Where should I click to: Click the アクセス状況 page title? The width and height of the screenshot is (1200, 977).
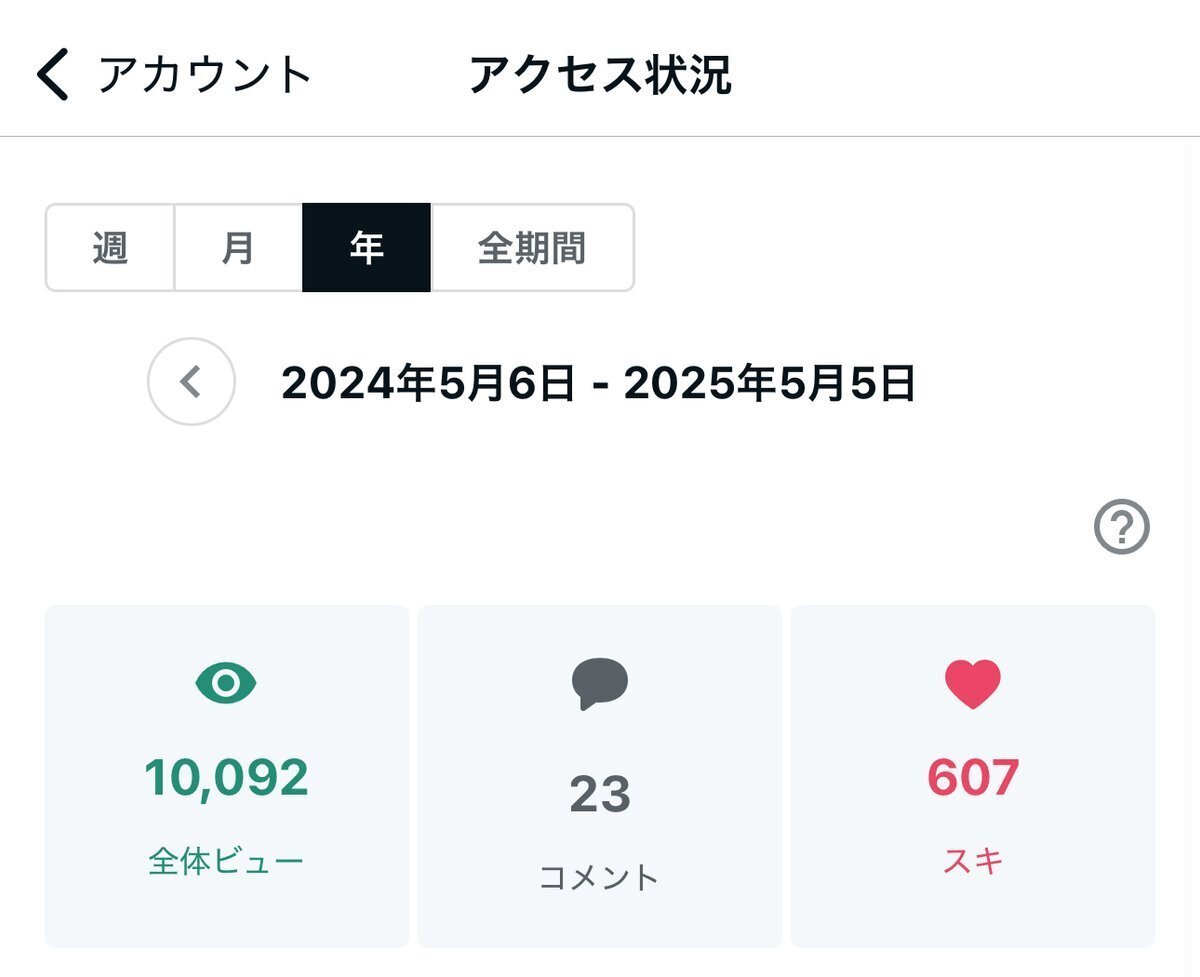(x=600, y=76)
